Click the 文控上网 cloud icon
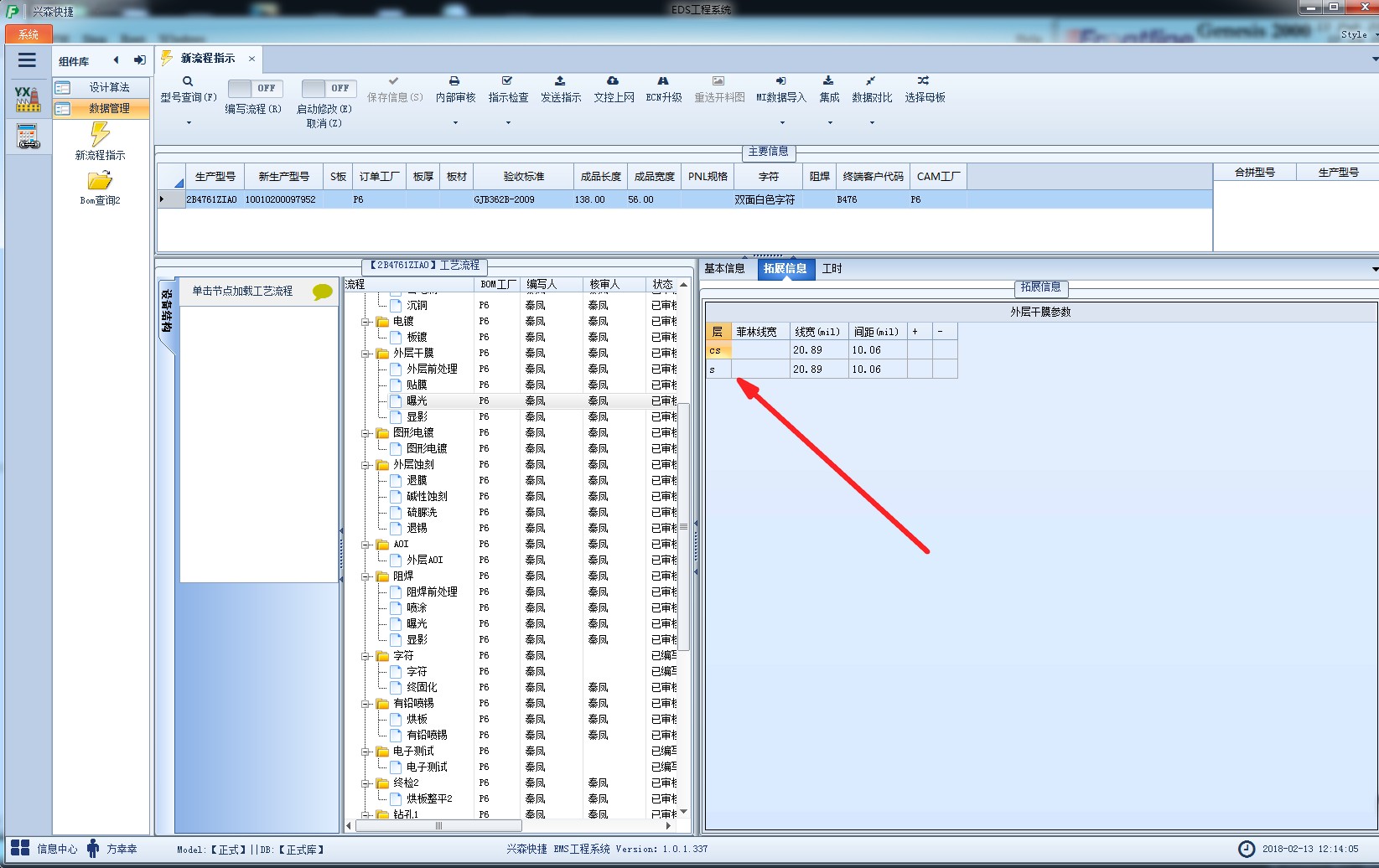The image size is (1379, 868). (613, 81)
